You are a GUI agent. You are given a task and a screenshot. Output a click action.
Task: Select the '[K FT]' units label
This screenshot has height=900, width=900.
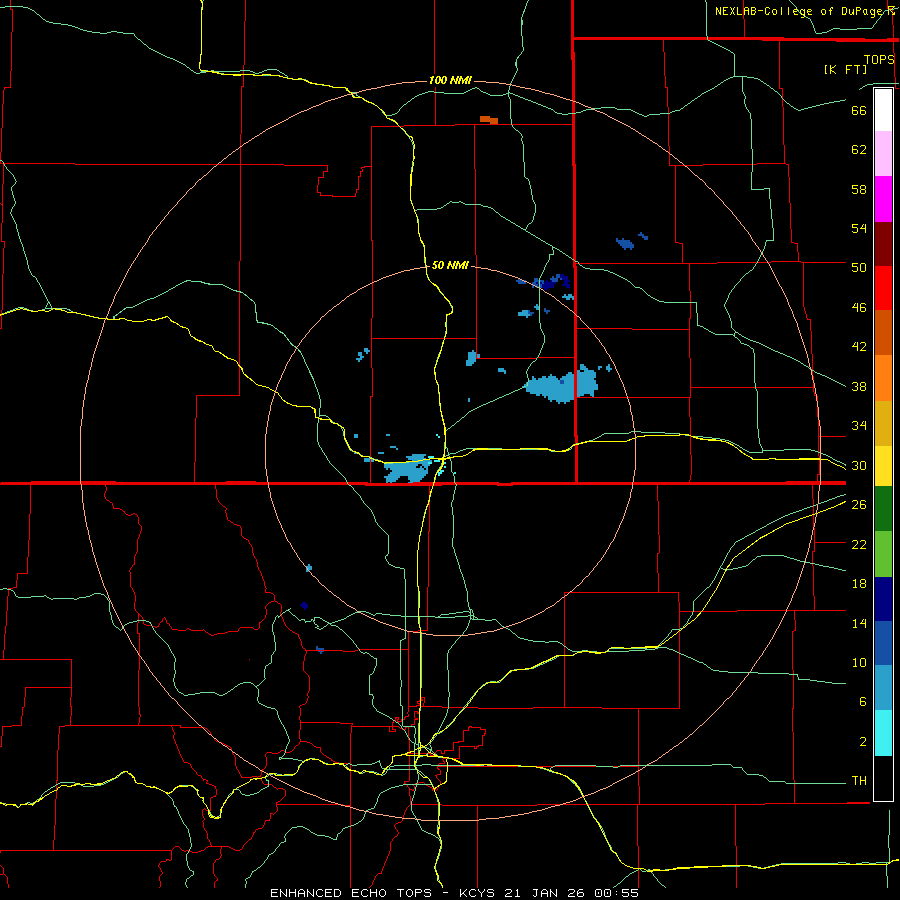[845, 70]
